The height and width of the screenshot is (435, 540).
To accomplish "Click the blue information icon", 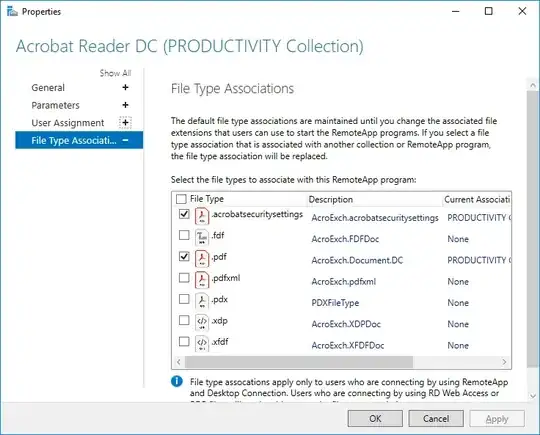I will (x=177, y=381).
